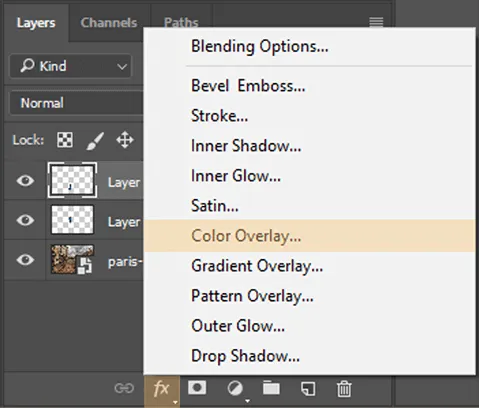This screenshot has height=408, width=479.
Task: Select the second layer by its Layer name
Action: point(124,222)
